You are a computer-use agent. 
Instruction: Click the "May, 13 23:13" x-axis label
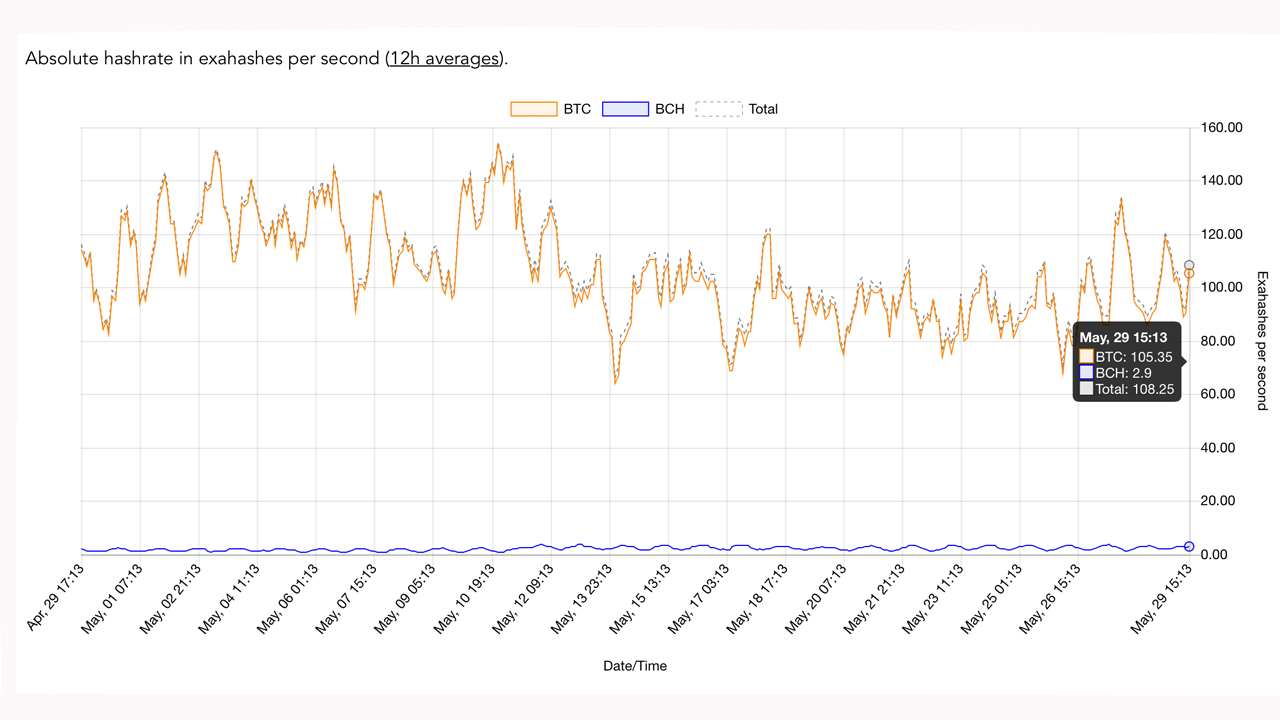(582, 599)
